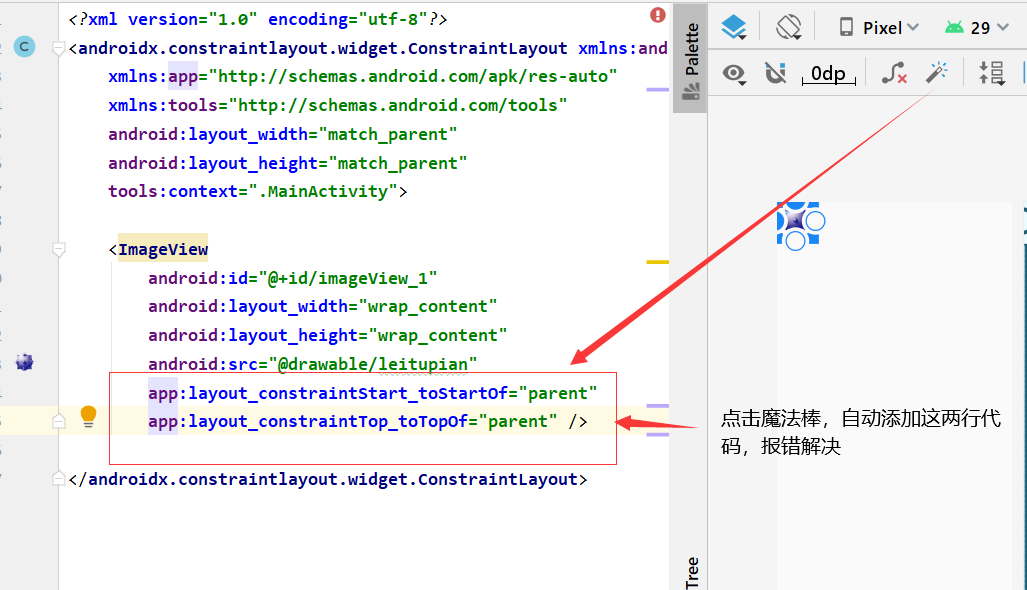Toggle autoconnect magnet icon
Image resolution: width=1027 pixels, height=590 pixels.
click(775, 73)
